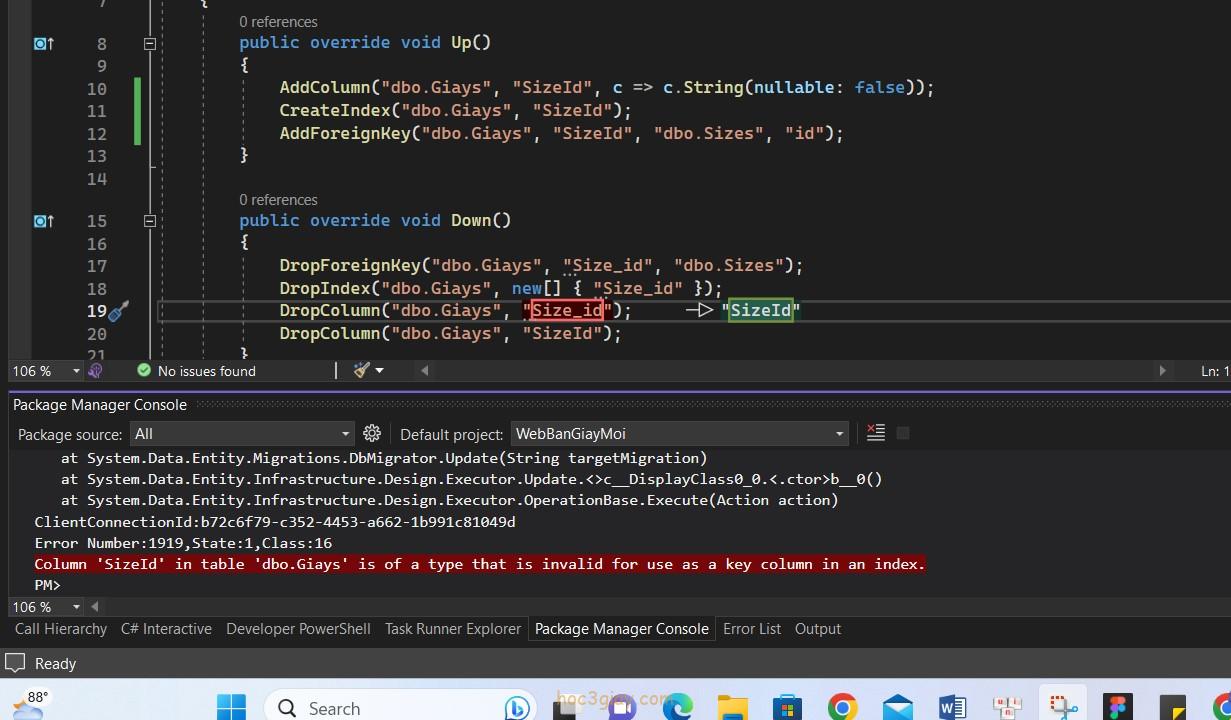Collapse the Down() method outline
This screenshot has width=1231, height=720.
(149, 221)
